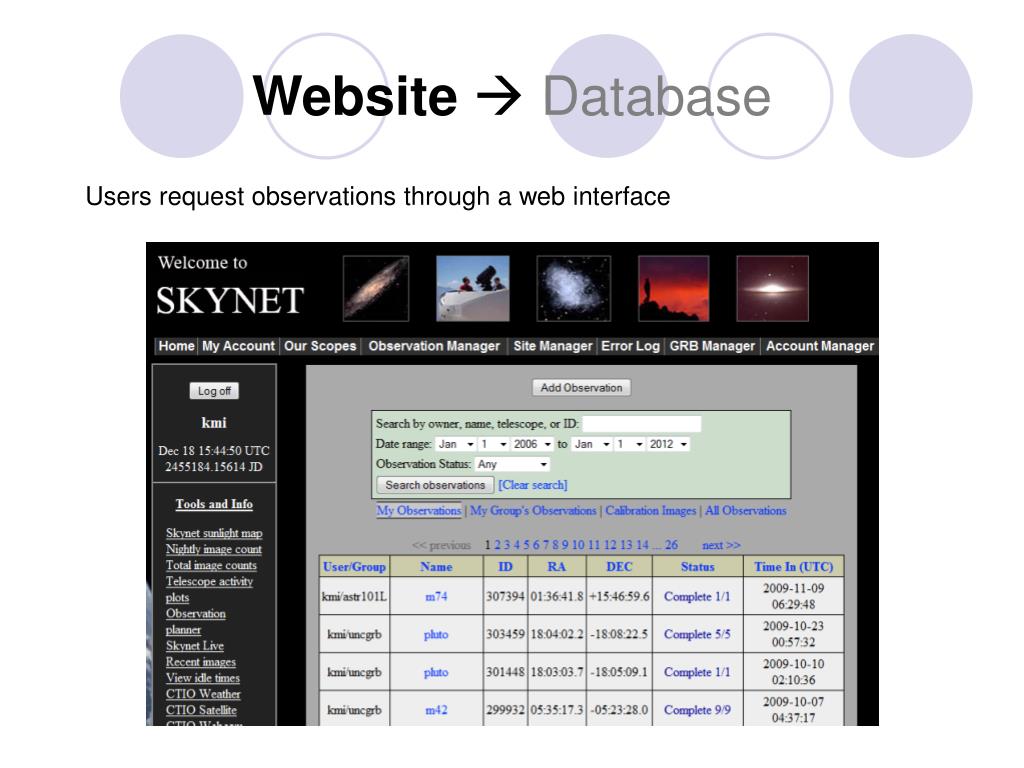Focus the search by owner text field

click(x=641, y=424)
